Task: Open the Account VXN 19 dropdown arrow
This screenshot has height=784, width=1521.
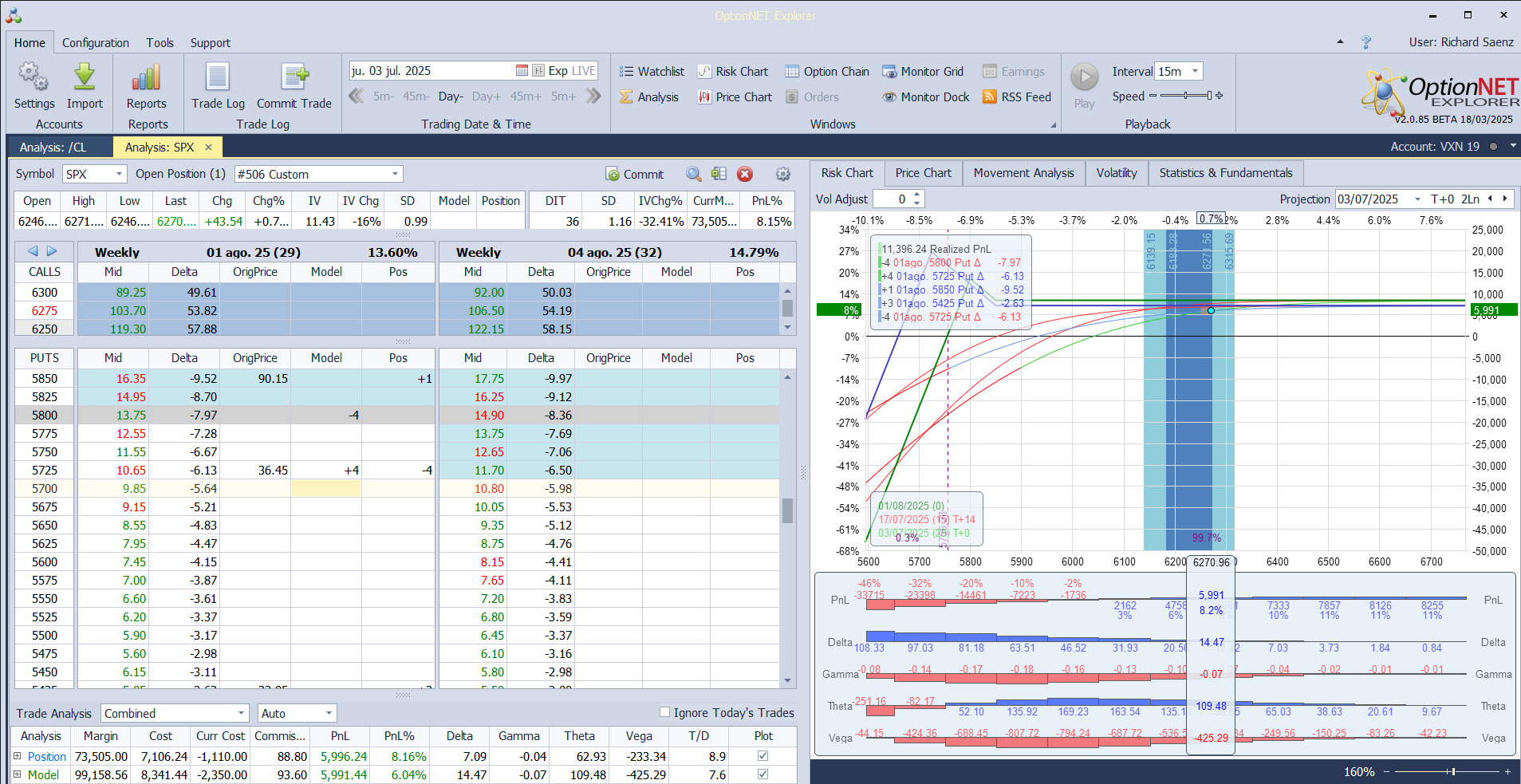Action: 1512,147
